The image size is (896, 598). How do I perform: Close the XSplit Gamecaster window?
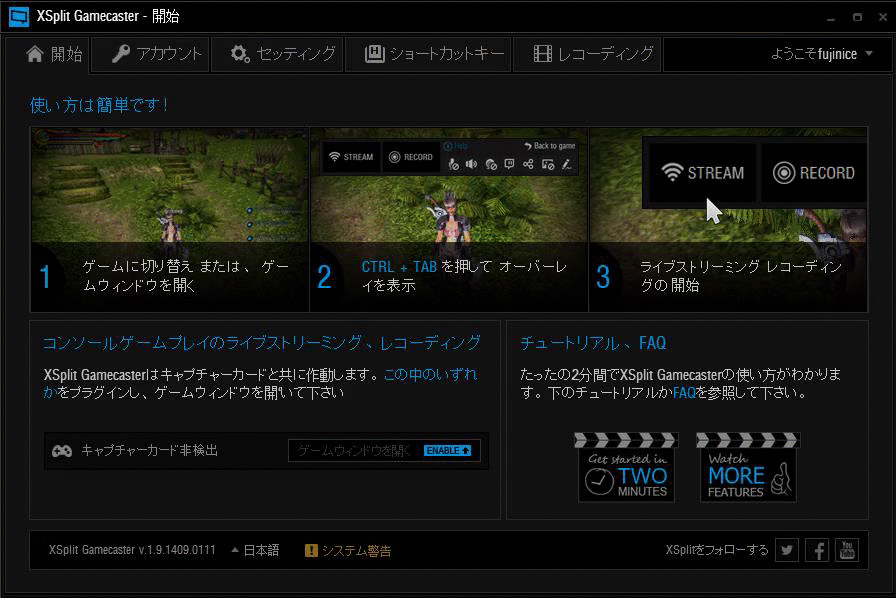point(883,18)
